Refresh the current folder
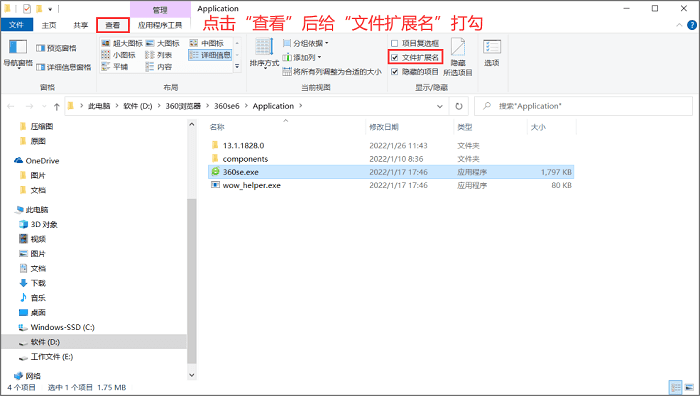This screenshot has width=700, height=396. pyautogui.click(x=458, y=106)
